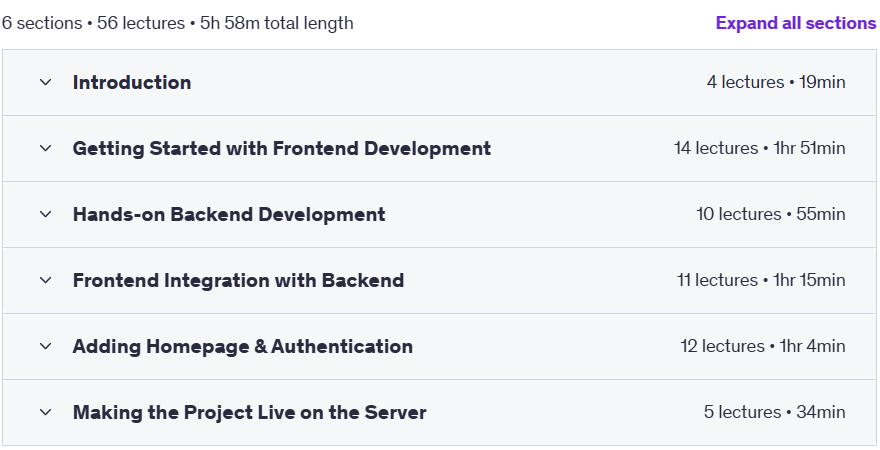Open the Introduction section title
The width and height of the screenshot is (880, 450).
pos(132,82)
